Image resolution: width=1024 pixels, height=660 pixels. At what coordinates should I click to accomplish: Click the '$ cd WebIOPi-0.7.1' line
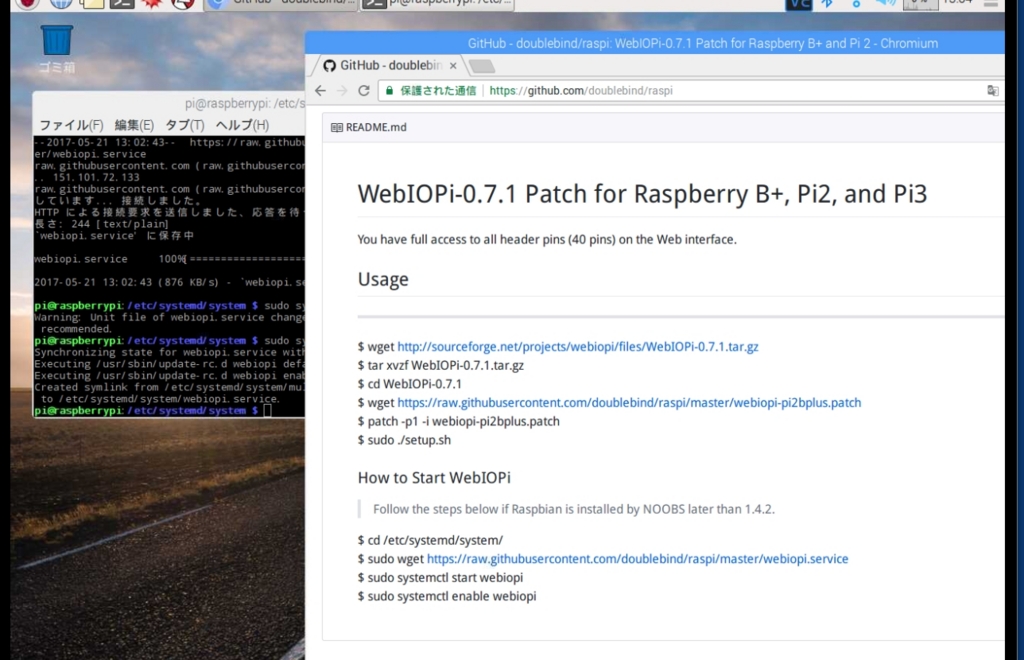pyautogui.click(x=409, y=384)
